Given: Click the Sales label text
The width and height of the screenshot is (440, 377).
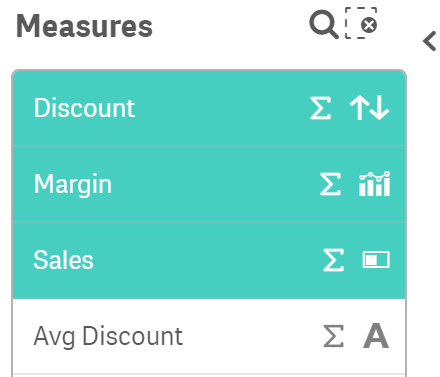Looking at the screenshot, I should click(x=63, y=260).
